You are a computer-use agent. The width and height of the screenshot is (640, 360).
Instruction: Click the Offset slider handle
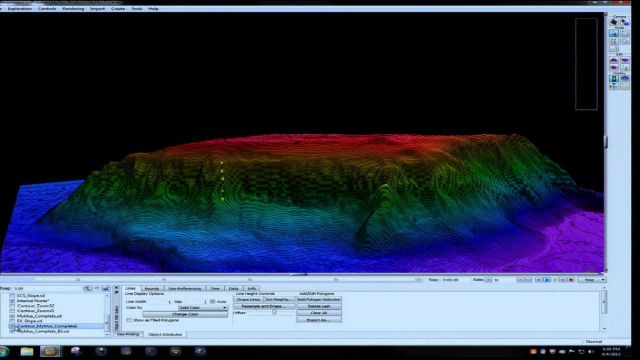pyautogui.click(x=274, y=312)
